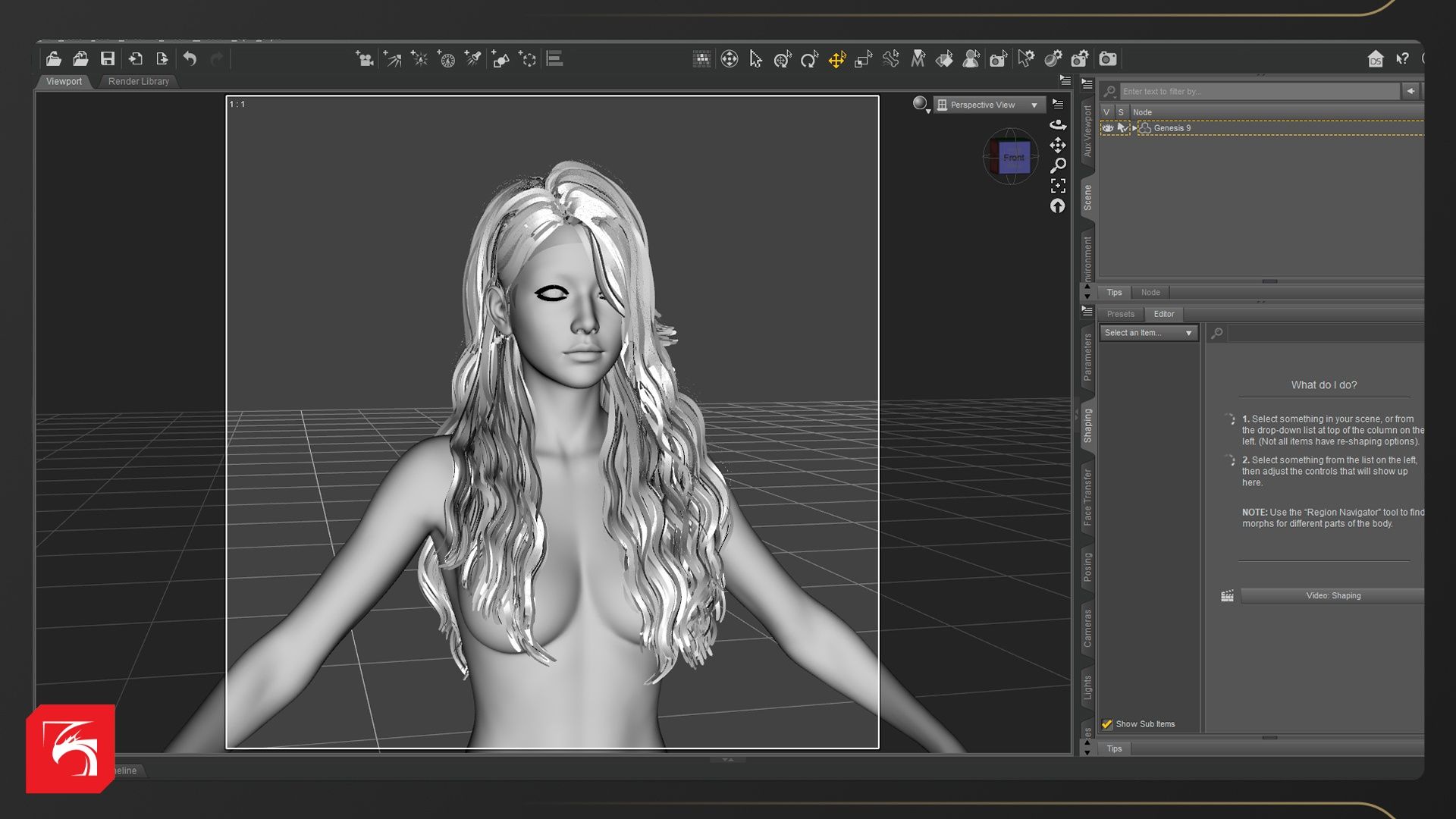
Task: Click the Save scene icon
Action: coord(108,59)
